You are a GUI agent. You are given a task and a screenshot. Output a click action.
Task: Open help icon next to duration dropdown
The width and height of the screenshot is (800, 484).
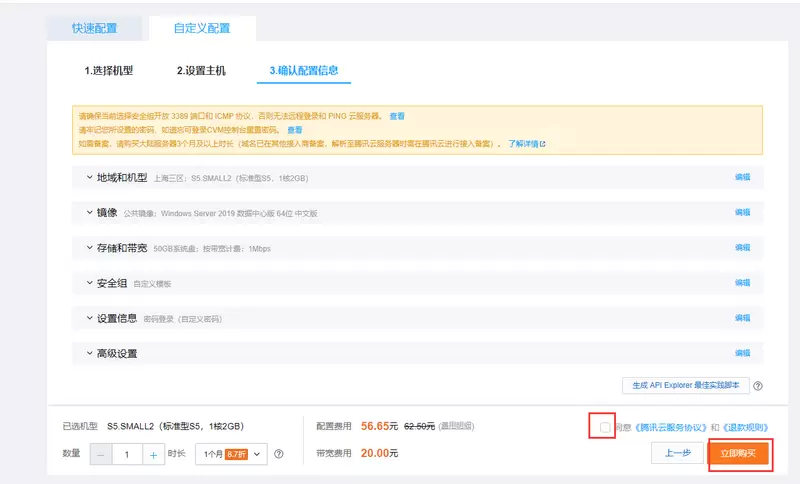pyautogui.click(x=279, y=454)
